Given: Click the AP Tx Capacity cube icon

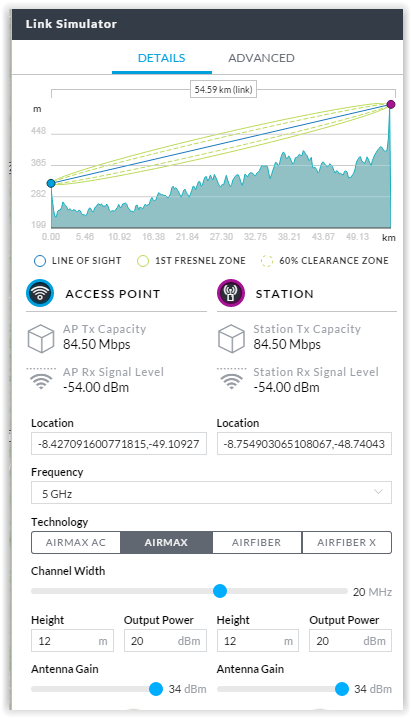Looking at the screenshot, I should (41, 339).
